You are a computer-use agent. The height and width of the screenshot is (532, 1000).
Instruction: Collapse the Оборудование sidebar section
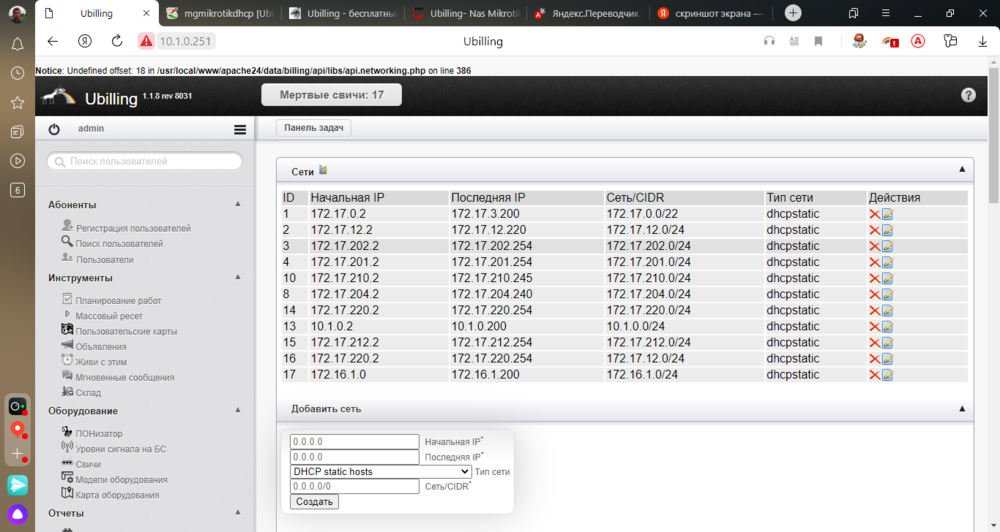tap(238, 410)
